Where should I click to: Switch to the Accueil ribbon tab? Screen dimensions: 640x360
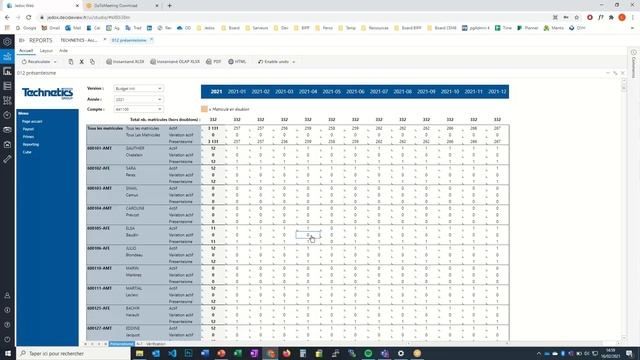tap(26, 51)
